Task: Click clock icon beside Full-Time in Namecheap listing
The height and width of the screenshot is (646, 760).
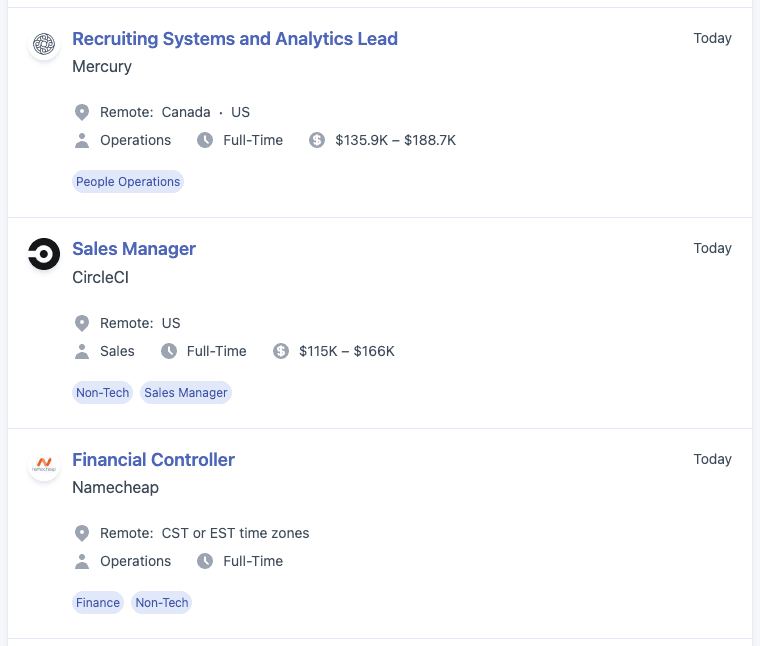Action: 205,561
